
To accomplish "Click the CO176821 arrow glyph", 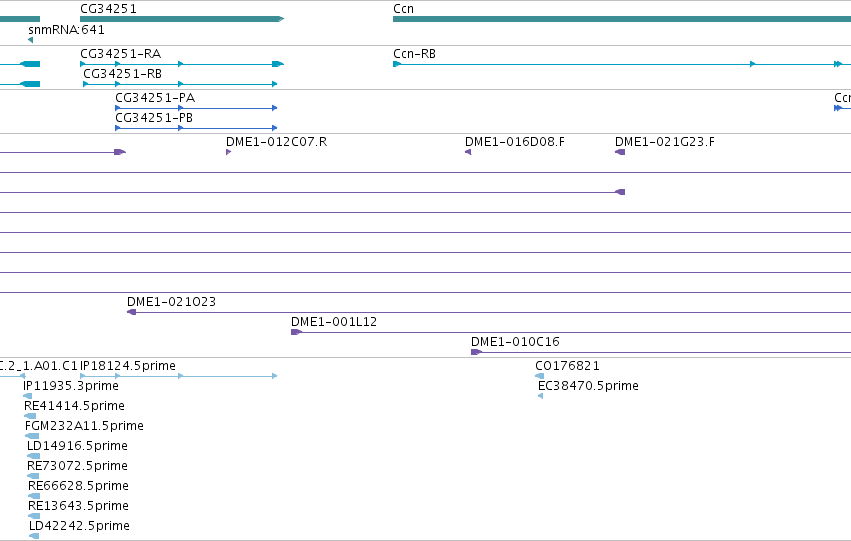I will click(x=539, y=376).
